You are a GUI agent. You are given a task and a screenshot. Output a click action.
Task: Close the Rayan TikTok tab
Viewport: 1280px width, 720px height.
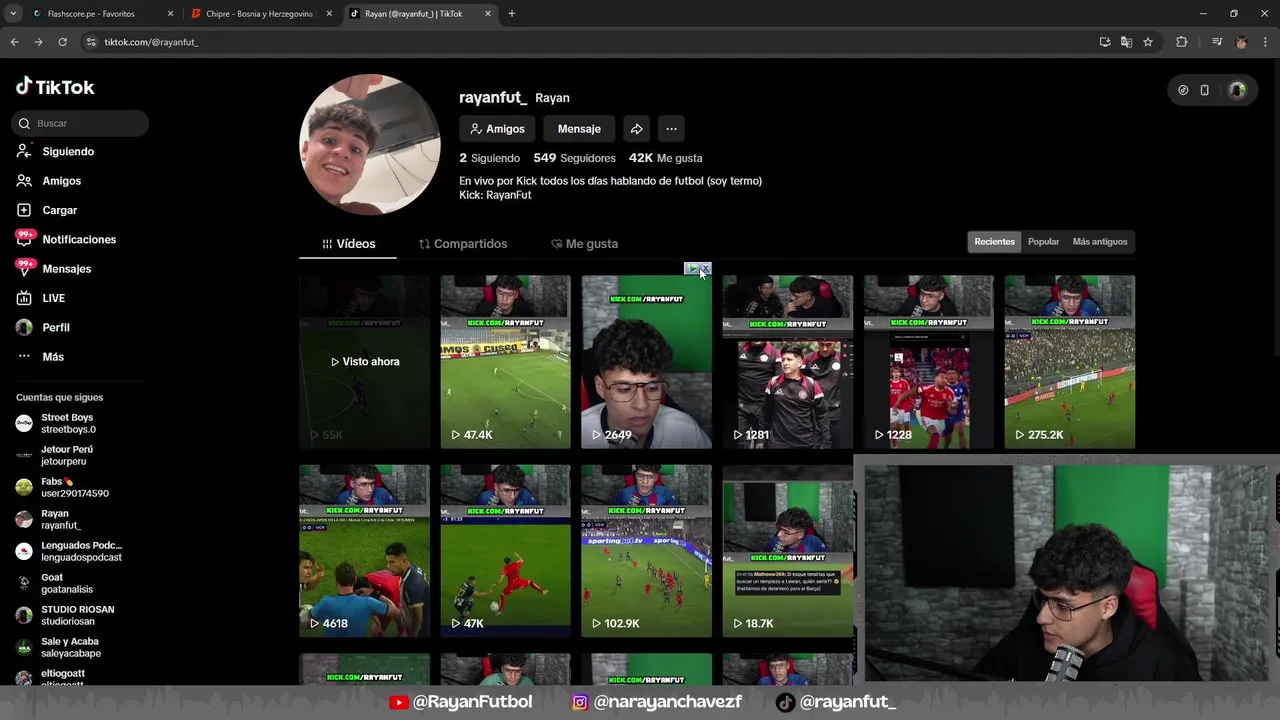pos(488,14)
